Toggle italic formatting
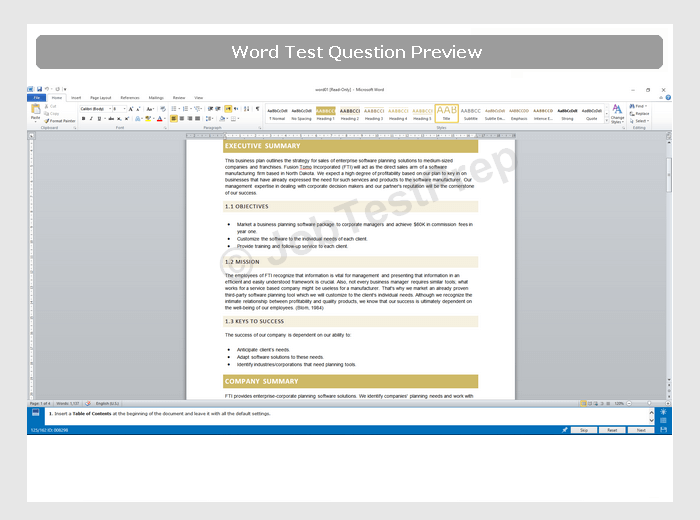Image resolution: width=700 pixels, height=520 pixels. click(x=92, y=118)
